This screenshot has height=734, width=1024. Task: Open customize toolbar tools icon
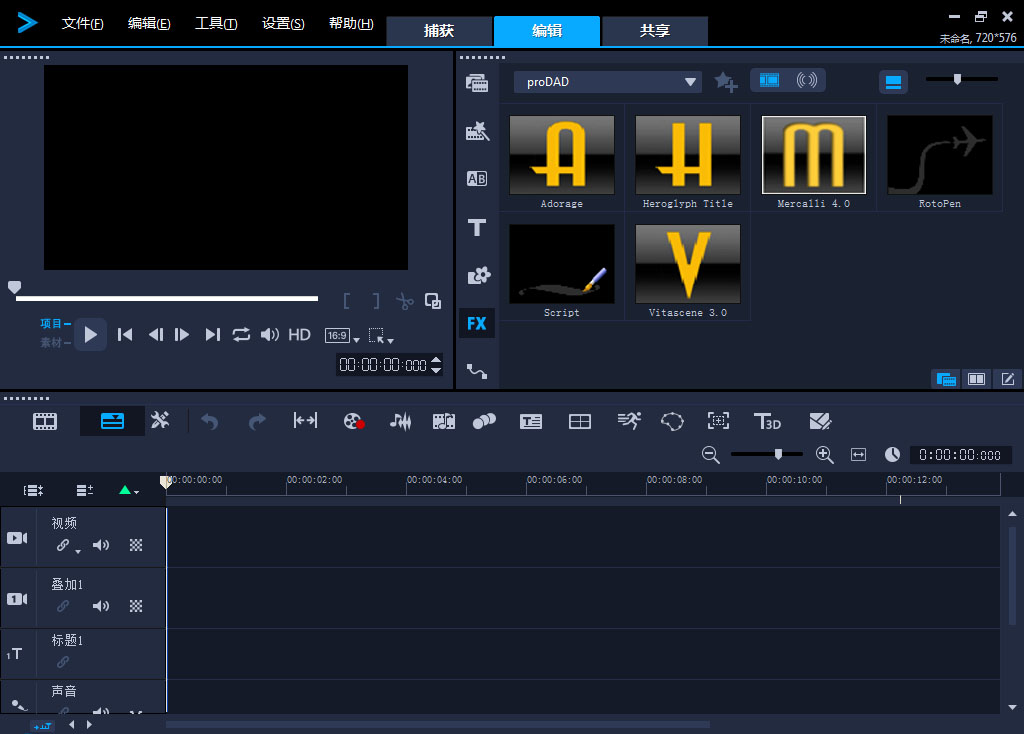(x=160, y=420)
